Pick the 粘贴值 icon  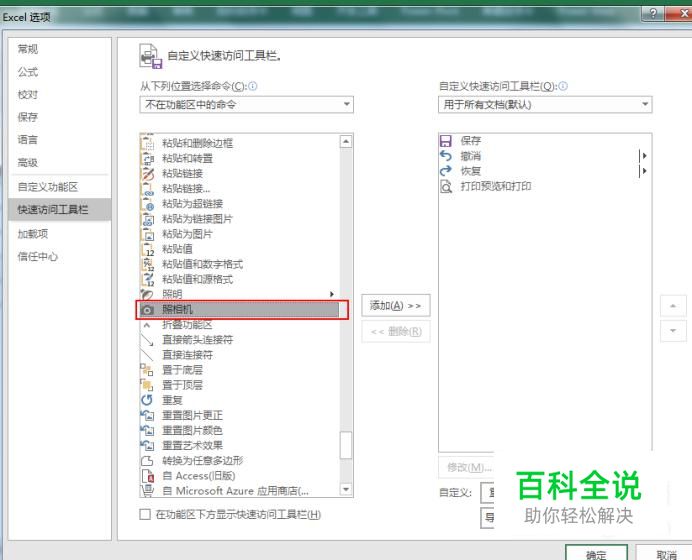click(147, 249)
